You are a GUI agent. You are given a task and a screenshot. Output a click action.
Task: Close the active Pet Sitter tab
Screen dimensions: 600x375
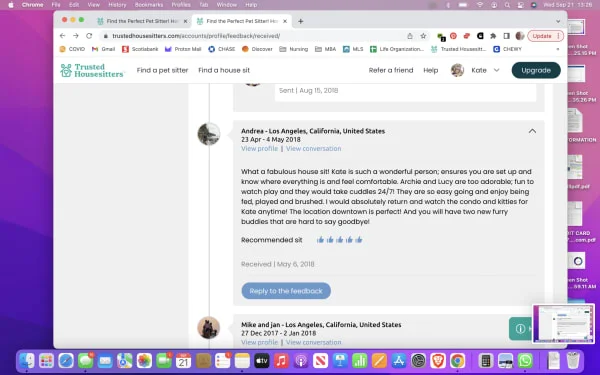click(285, 21)
